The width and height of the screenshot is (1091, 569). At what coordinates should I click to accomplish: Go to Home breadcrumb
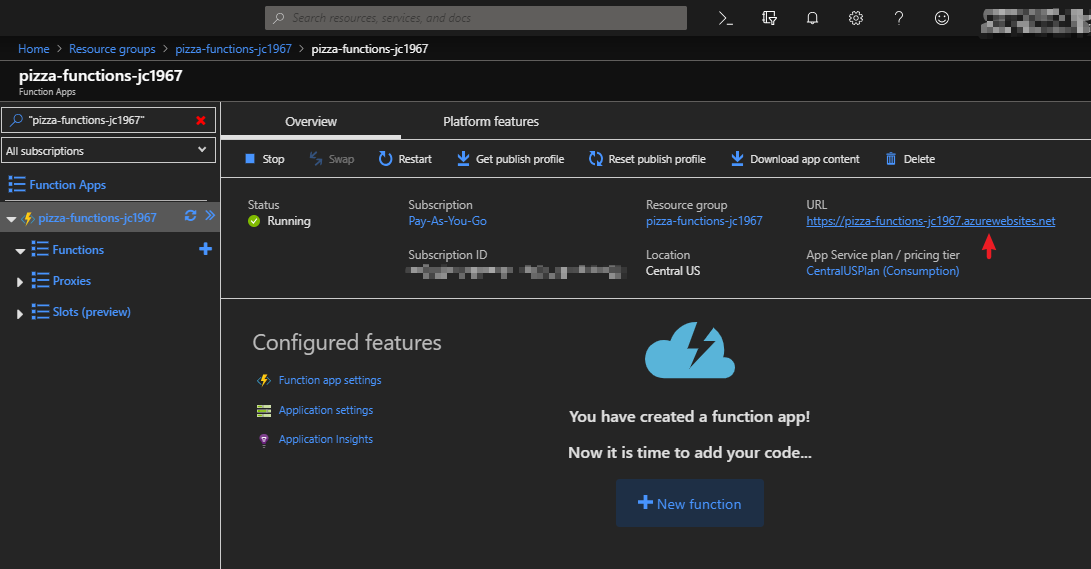tap(33, 49)
